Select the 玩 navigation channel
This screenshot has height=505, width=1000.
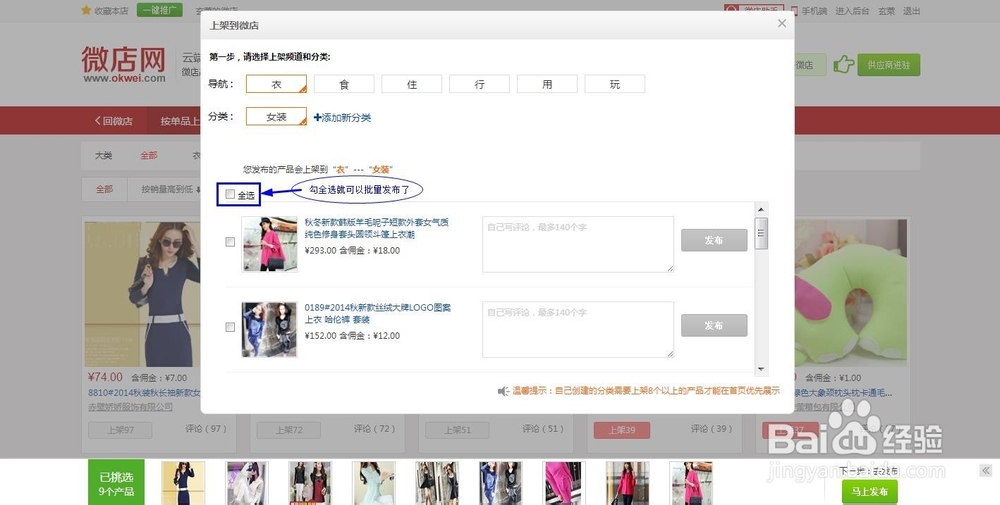click(614, 84)
